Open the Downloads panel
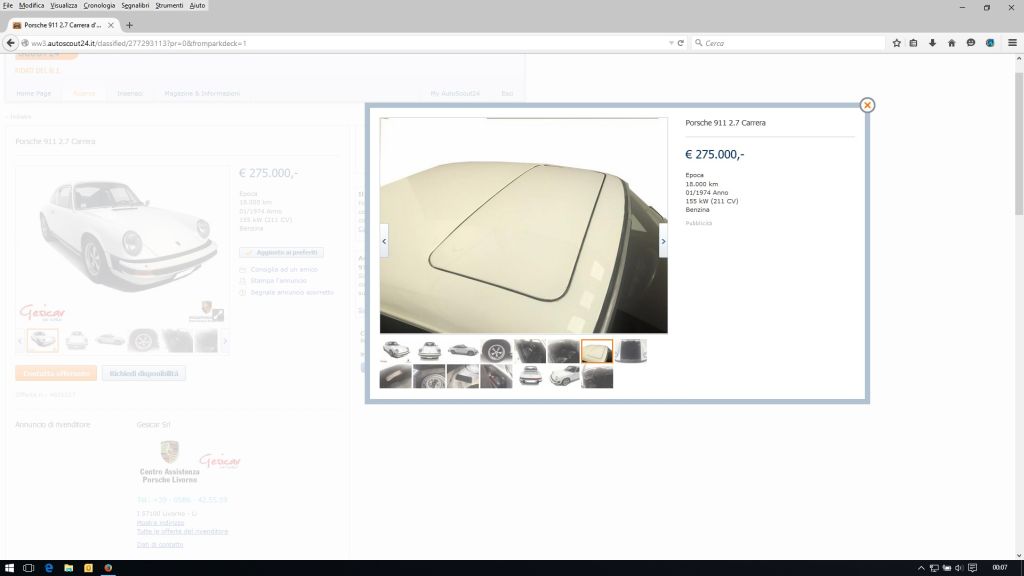The width and height of the screenshot is (1024, 576). point(933,43)
